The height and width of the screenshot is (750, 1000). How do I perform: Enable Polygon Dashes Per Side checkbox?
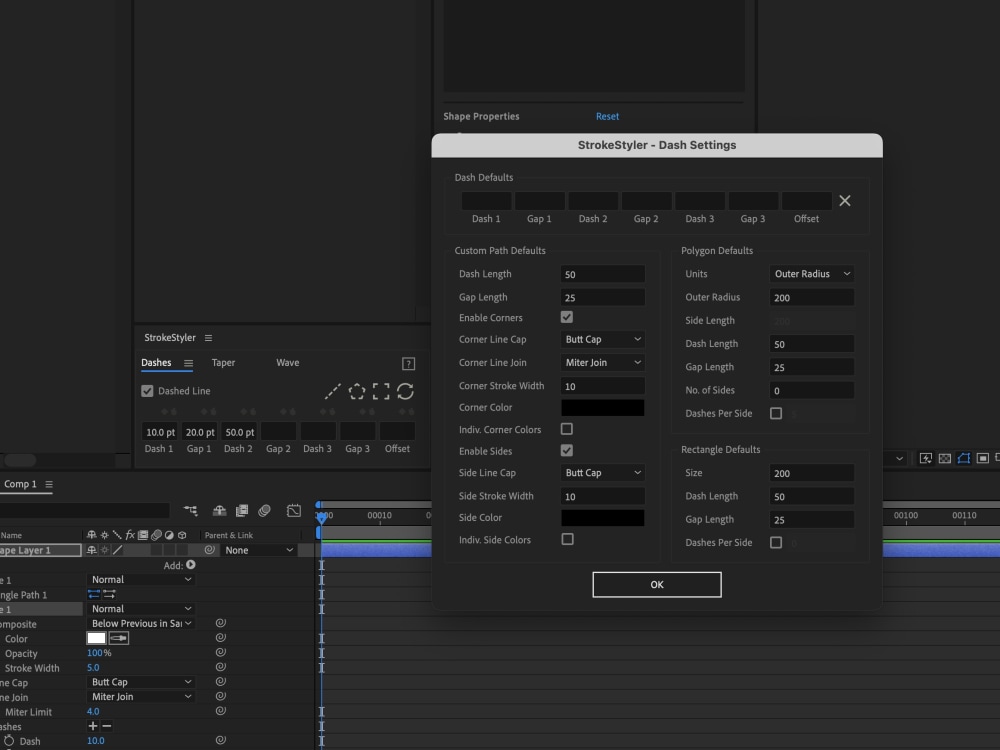(776, 413)
